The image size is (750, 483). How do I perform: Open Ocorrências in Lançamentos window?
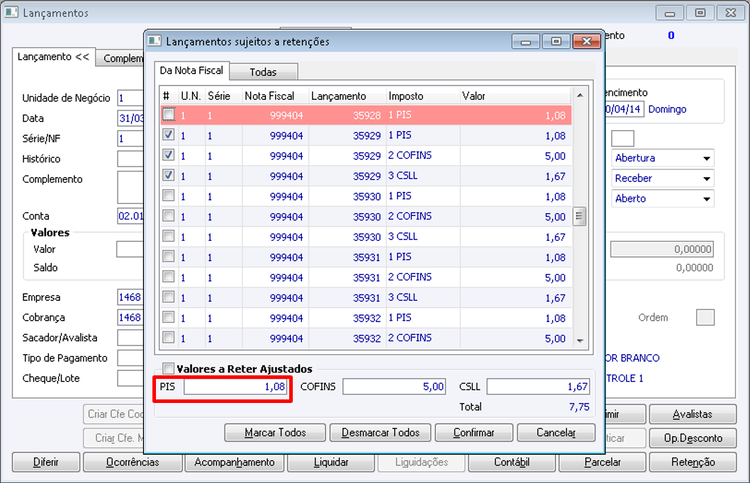pyautogui.click(x=132, y=462)
